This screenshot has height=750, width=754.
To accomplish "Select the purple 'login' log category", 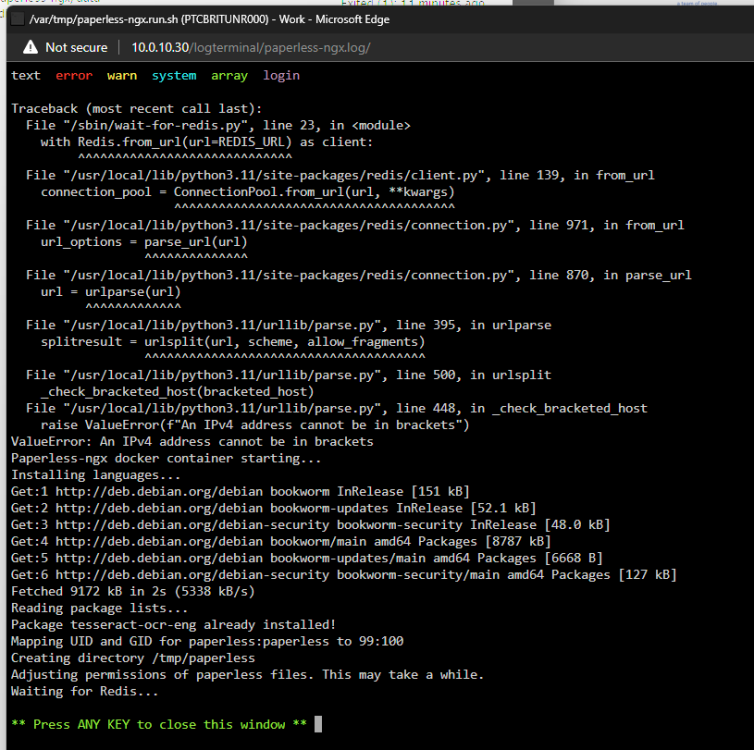I will coord(281,75).
